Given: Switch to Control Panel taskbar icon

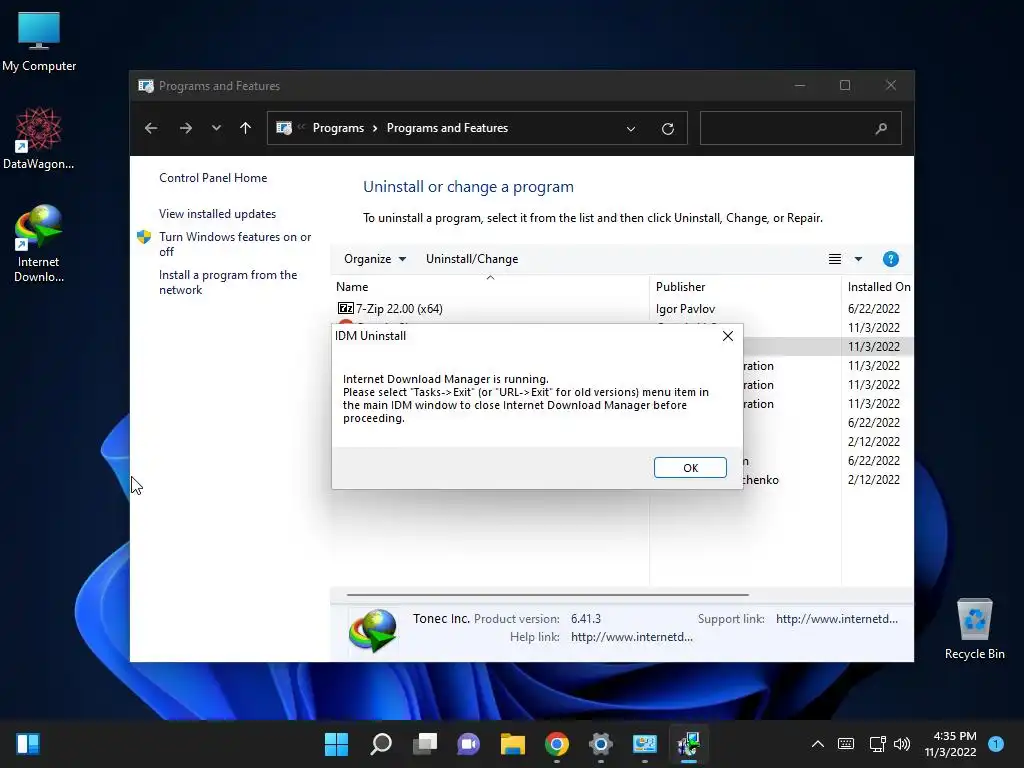Looking at the screenshot, I should click(x=645, y=744).
